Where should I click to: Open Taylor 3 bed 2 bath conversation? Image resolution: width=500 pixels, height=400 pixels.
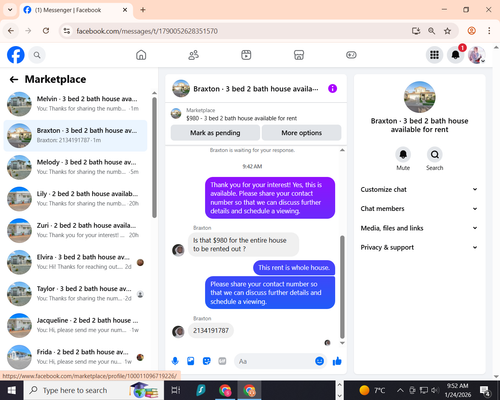[75, 294]
